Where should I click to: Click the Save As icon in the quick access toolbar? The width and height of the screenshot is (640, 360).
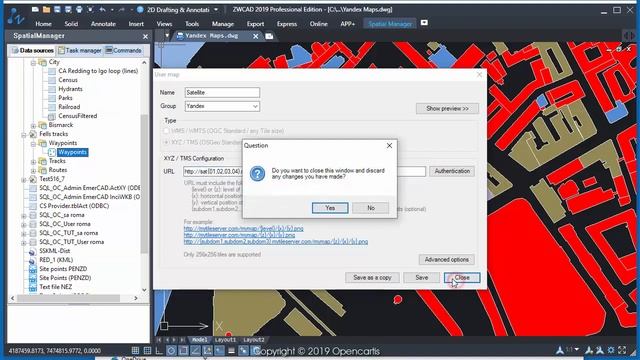tap(68, 9)
